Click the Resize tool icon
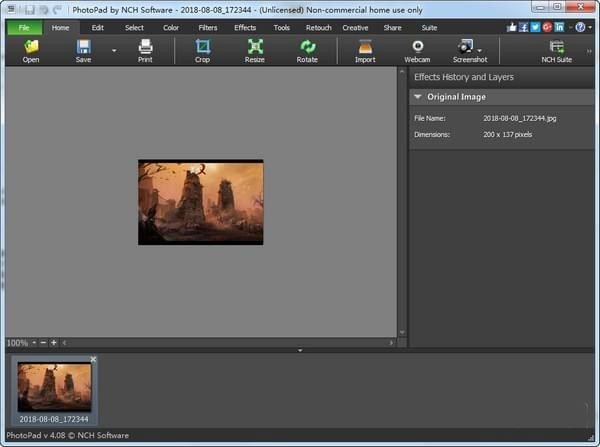This screenshot has width=600, height=447. pyautogui.click(x=255, y=47)
